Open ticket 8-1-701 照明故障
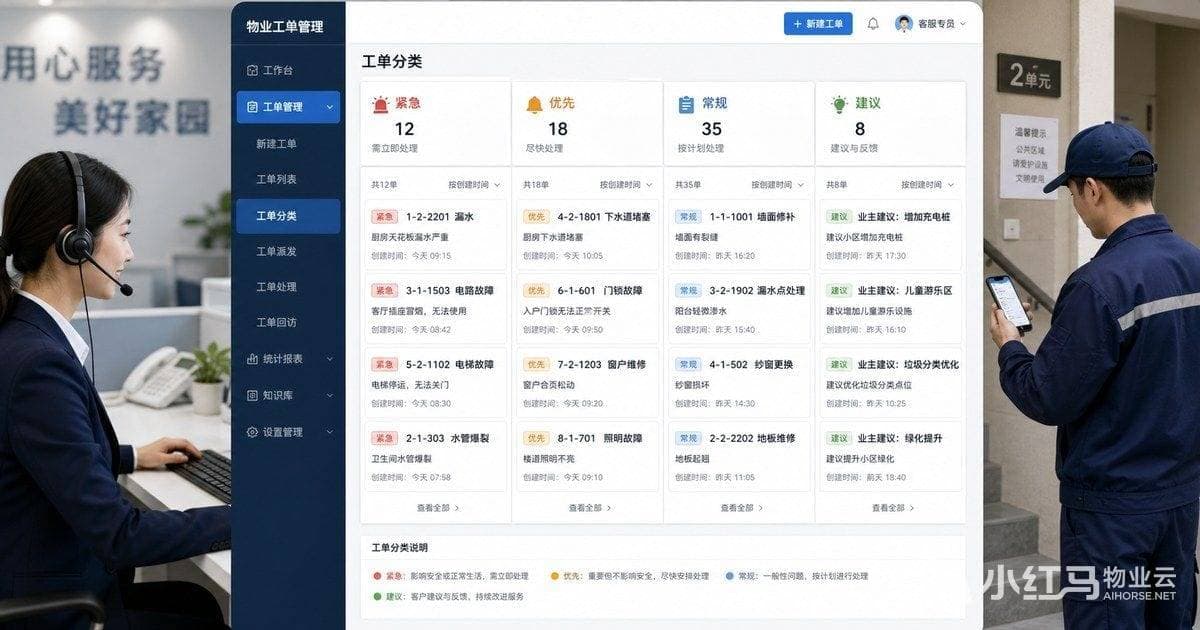This screenshot has height=630, width=1200. click(x=587, y=456)
